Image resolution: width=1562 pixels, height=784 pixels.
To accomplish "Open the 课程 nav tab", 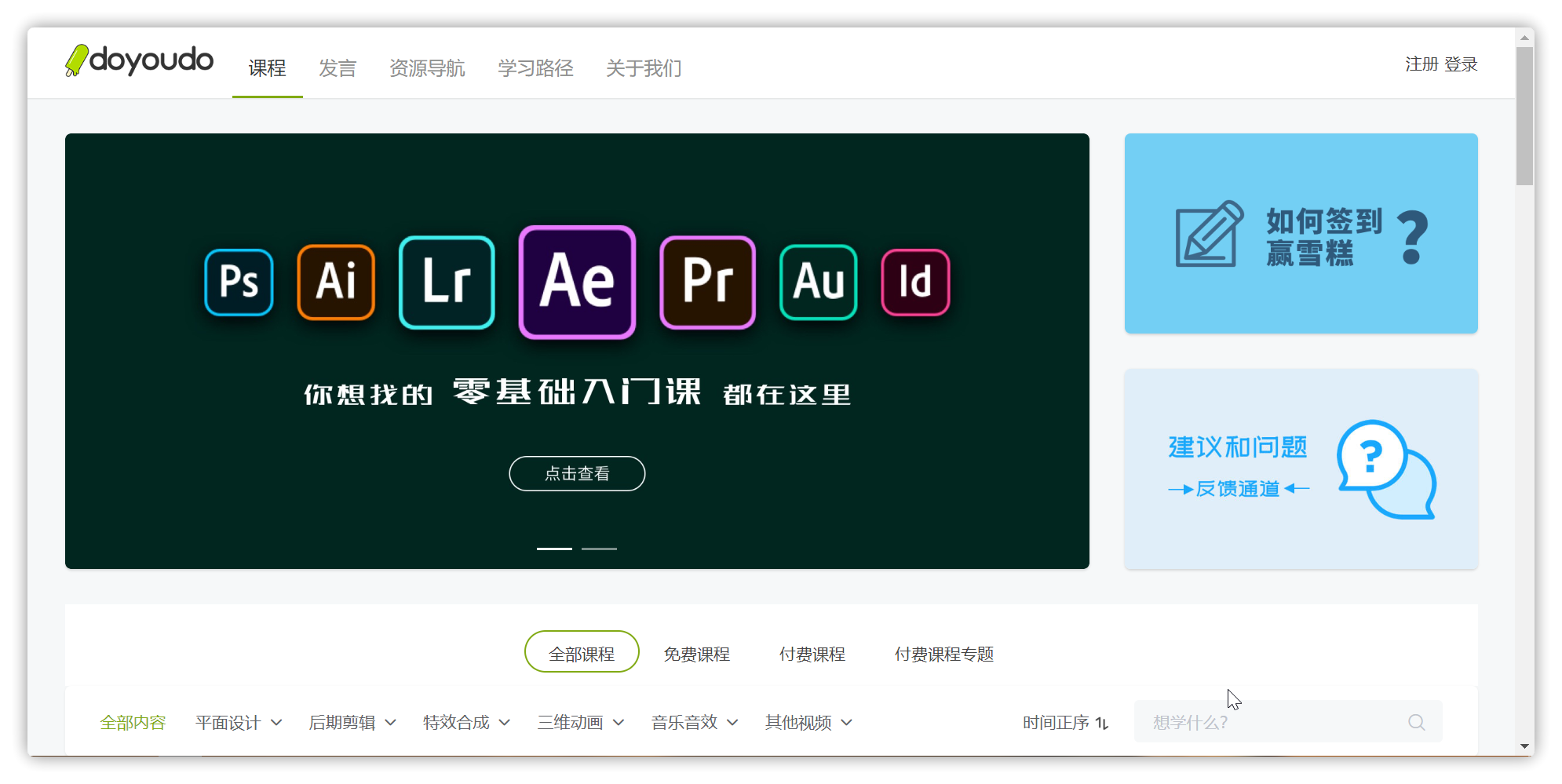I will [267, 68].
